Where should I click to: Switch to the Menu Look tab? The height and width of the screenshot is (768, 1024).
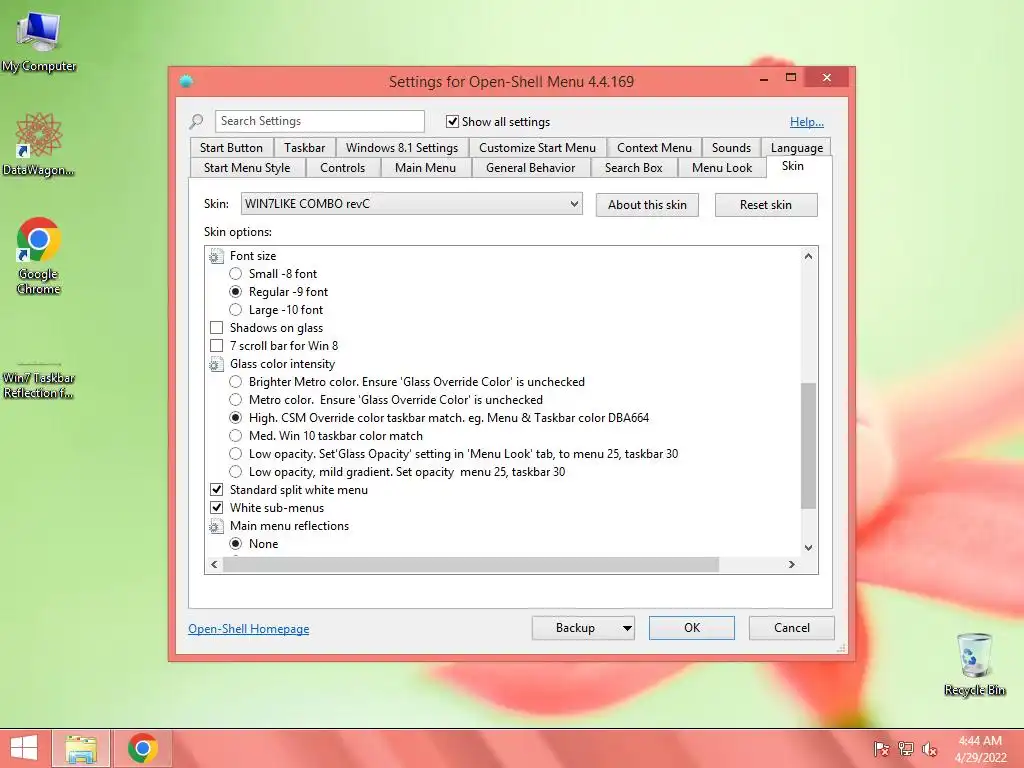[x=722, y=168]
